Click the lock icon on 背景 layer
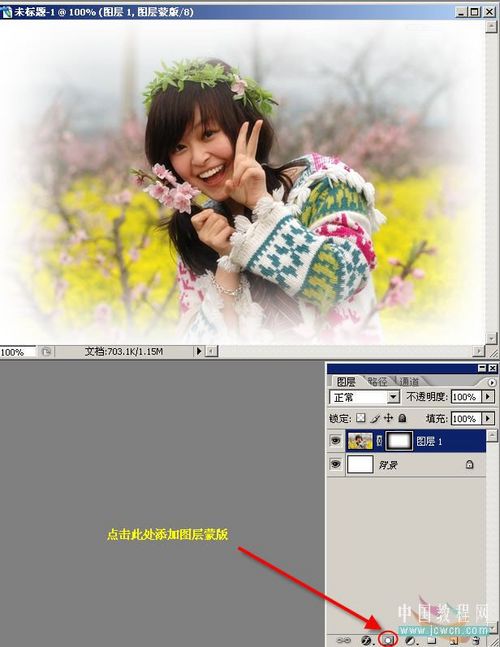 coord(469,465)
